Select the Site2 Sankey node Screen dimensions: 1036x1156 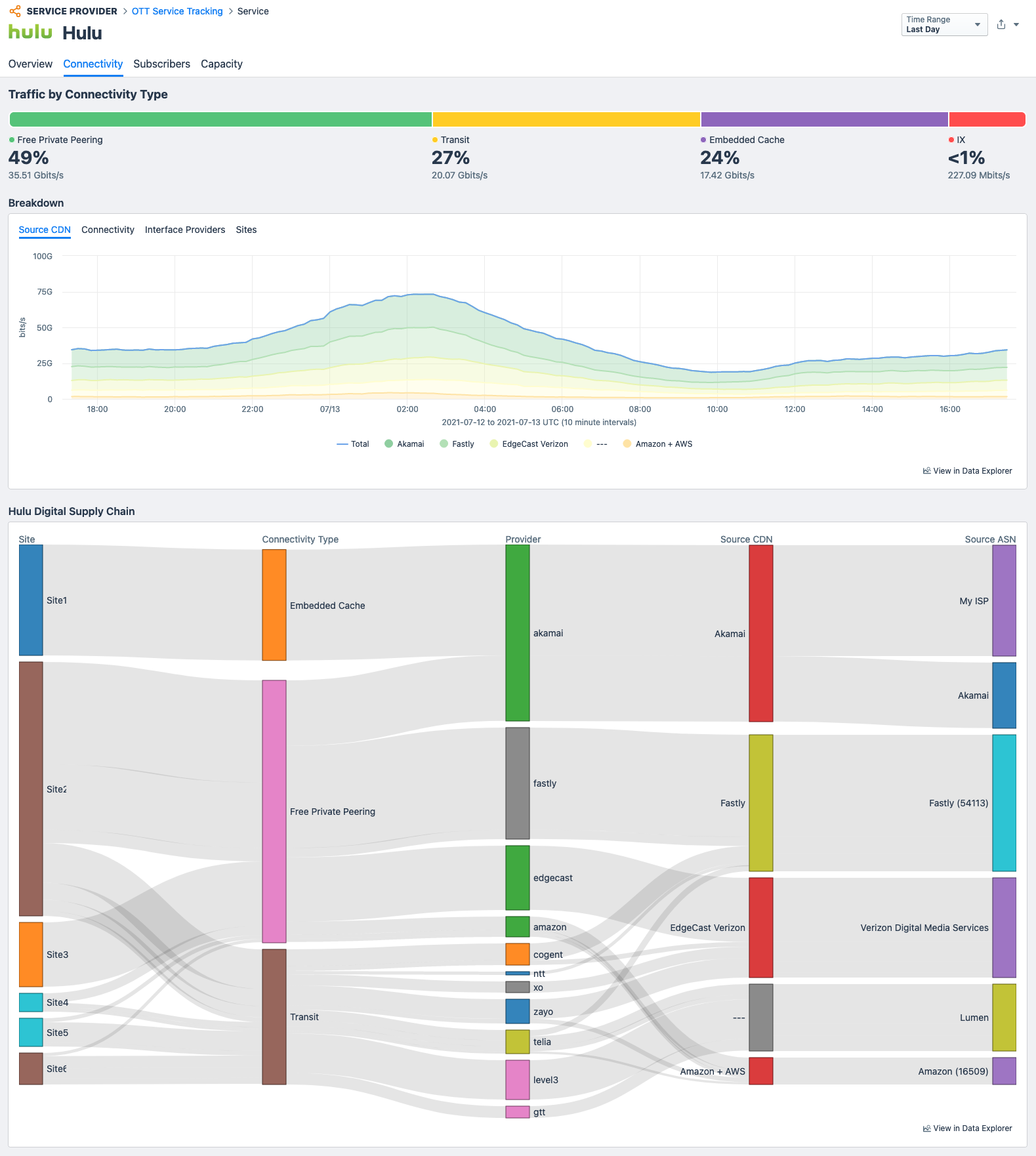(31, 789)
